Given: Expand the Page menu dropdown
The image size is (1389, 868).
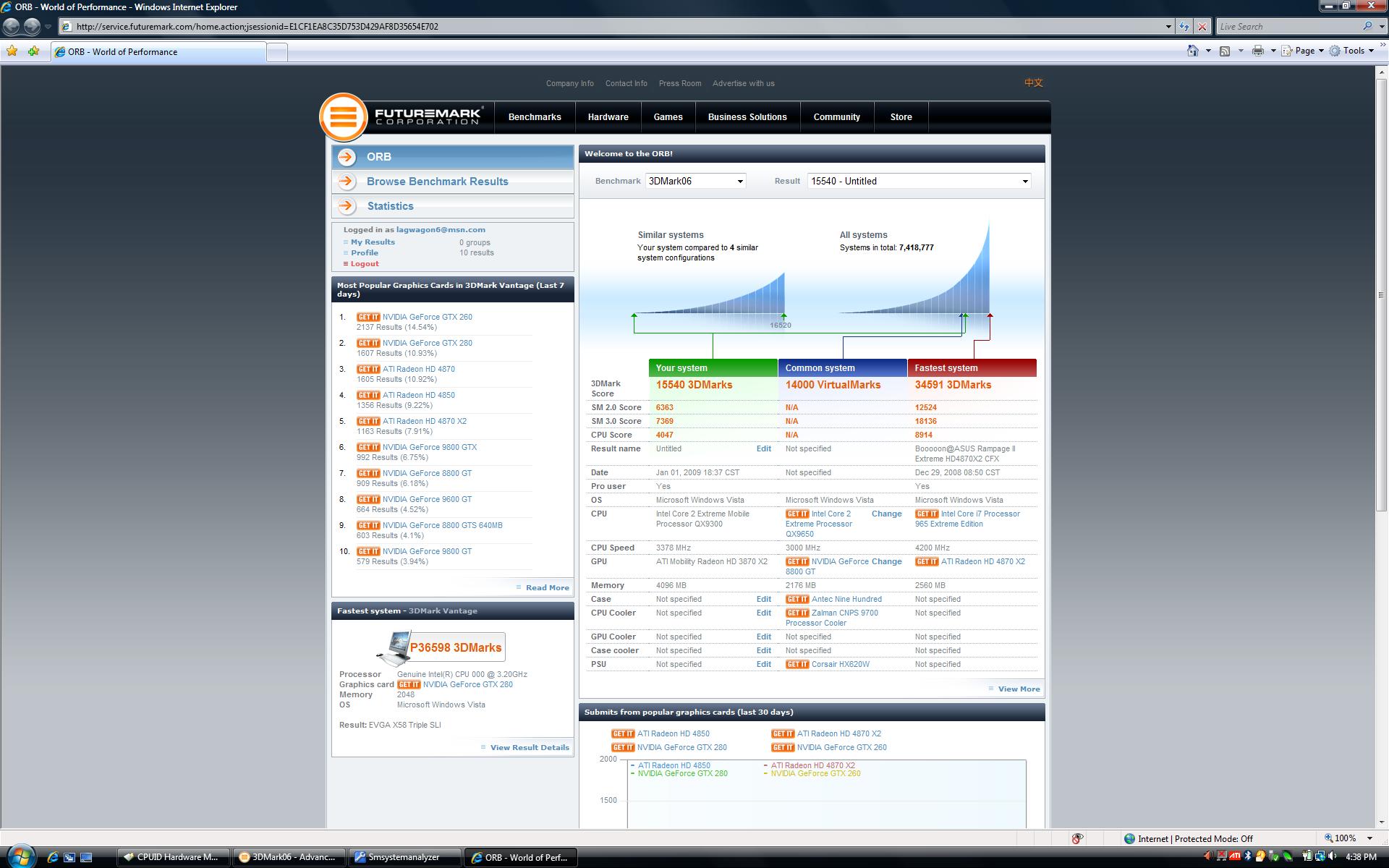Looking at the screenshot, I should [1321, 51].
